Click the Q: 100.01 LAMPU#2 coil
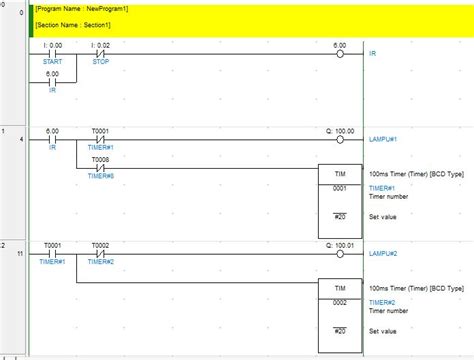Viewport: 474px width, 360px height. [x=340, y=254]
